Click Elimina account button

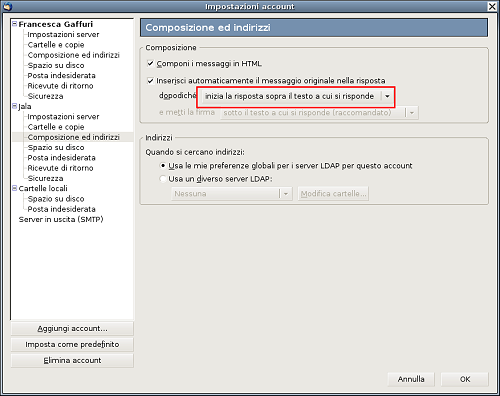(x=72, y=360)
